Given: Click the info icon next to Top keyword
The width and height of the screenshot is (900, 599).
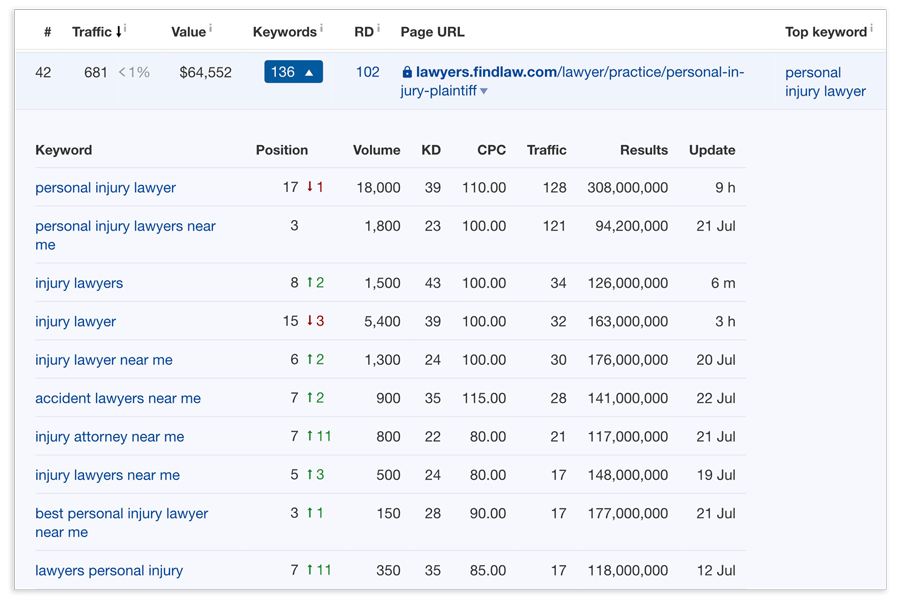Looking at the screenshot, I should point(871,28).
